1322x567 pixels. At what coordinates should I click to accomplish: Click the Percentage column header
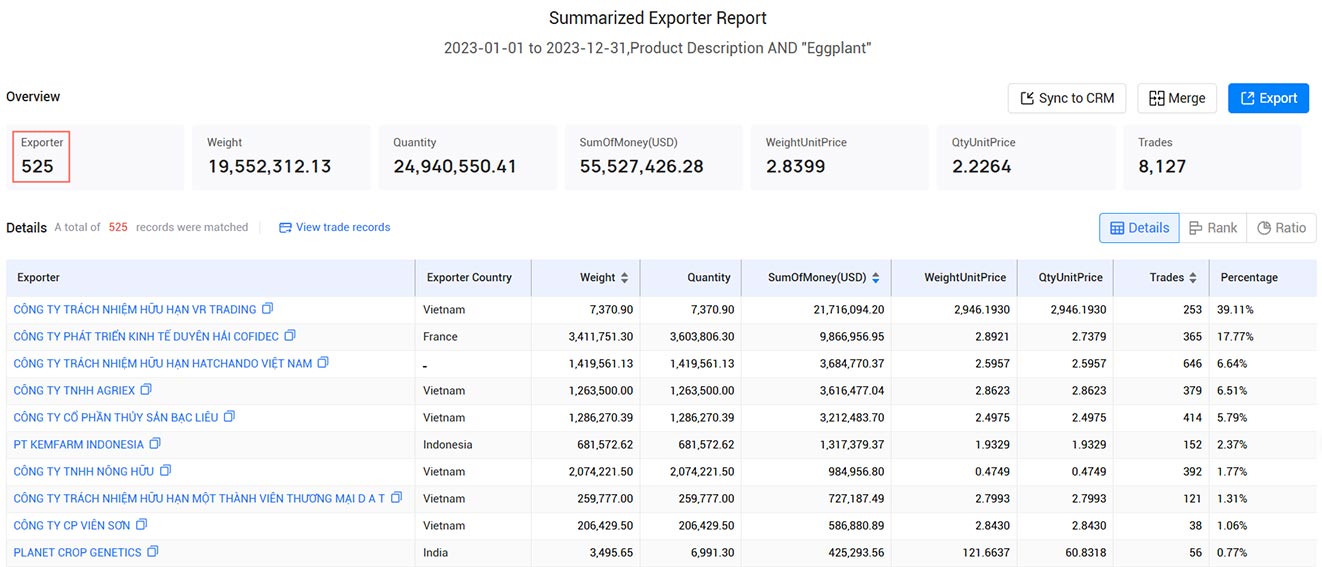1262,278
